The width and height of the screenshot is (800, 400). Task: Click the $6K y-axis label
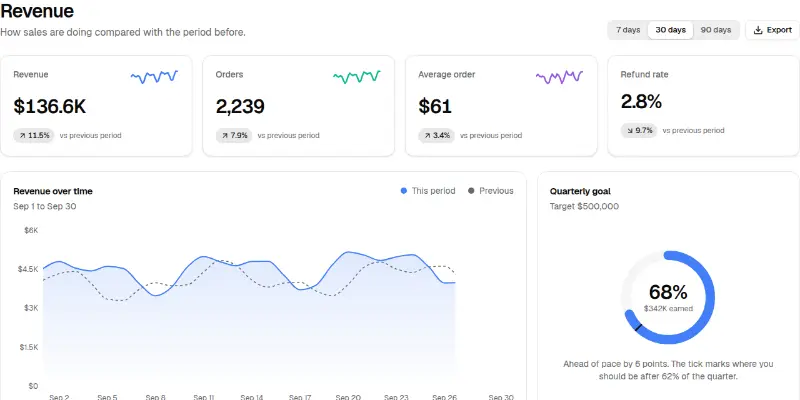tap(31, 231)
